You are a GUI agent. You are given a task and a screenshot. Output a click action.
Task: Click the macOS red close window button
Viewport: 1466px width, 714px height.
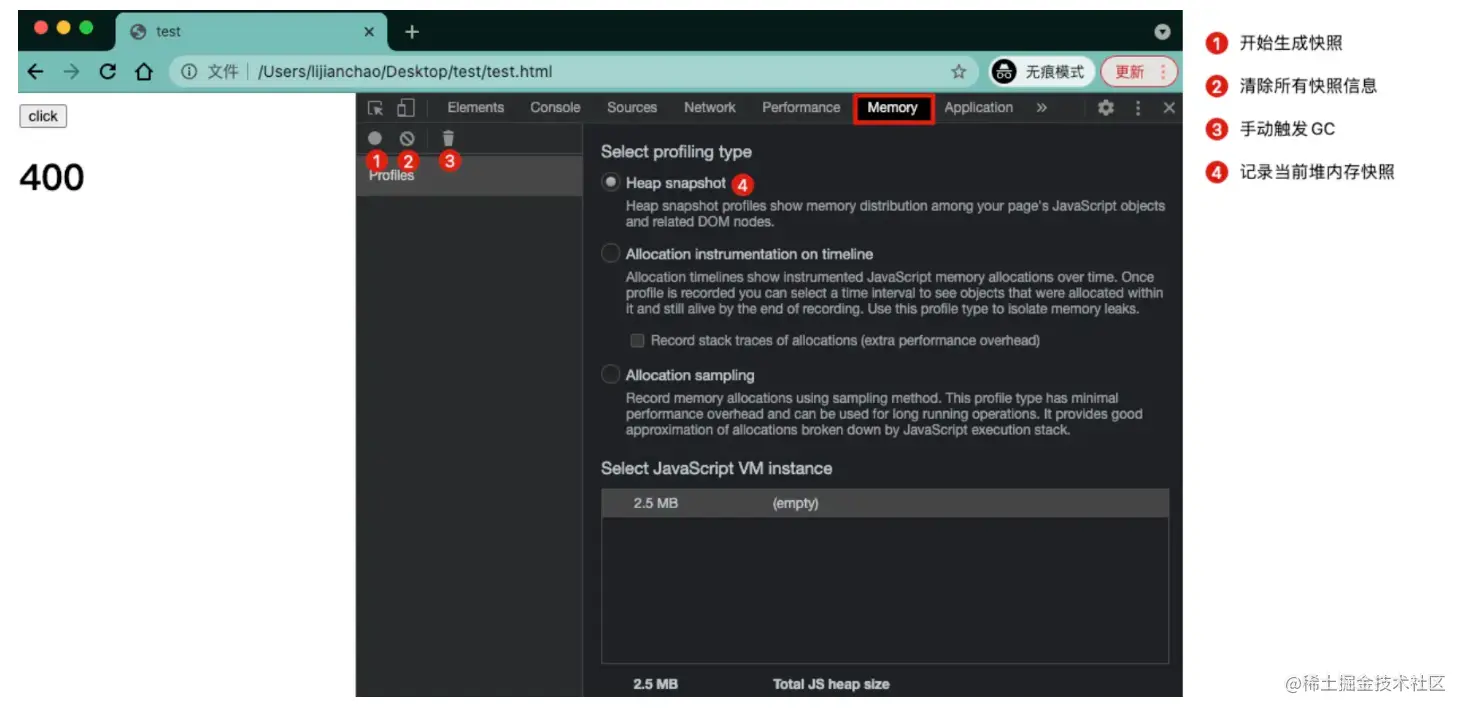pos(41,28)
